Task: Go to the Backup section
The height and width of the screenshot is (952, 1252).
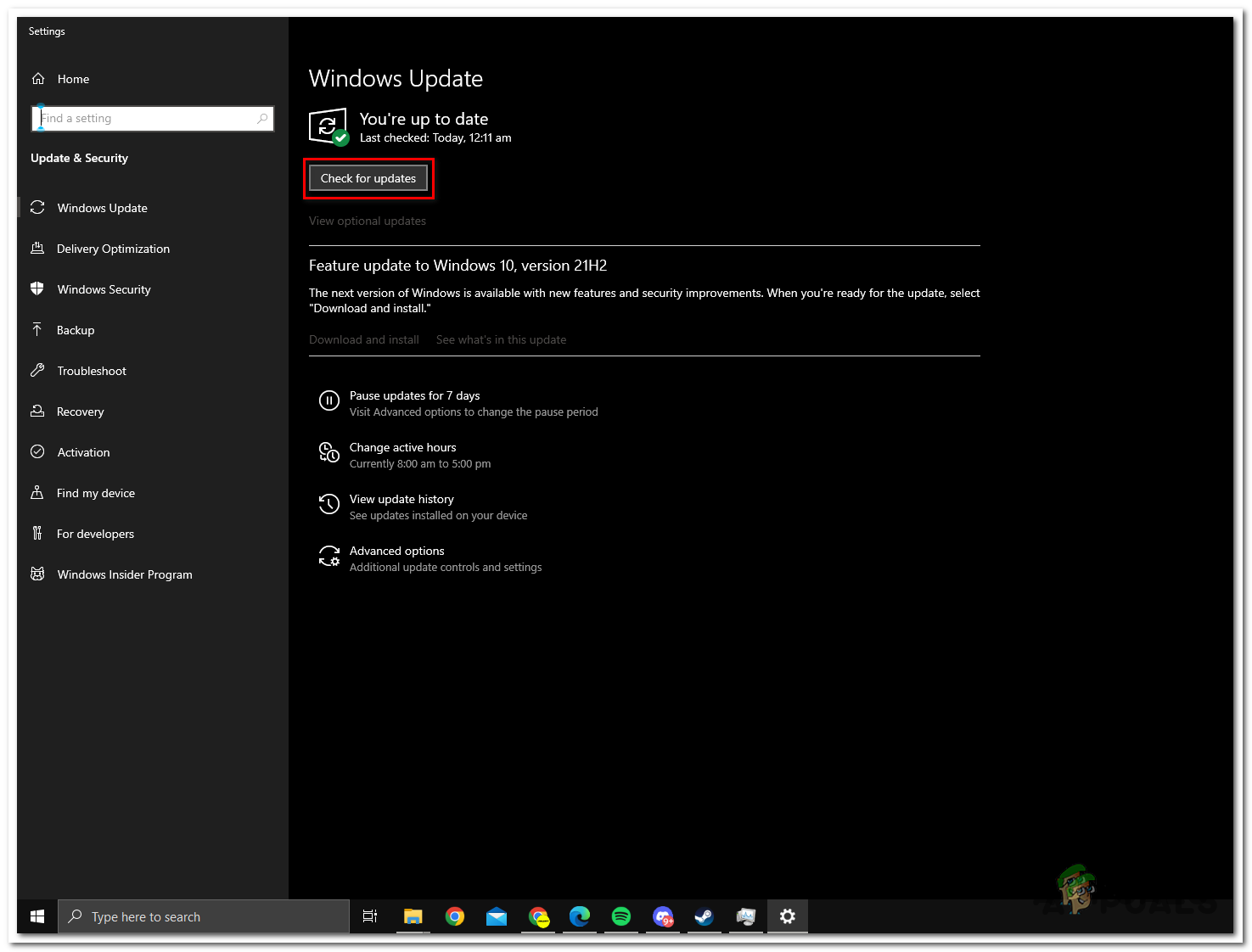Action: [x=75, y=330]
